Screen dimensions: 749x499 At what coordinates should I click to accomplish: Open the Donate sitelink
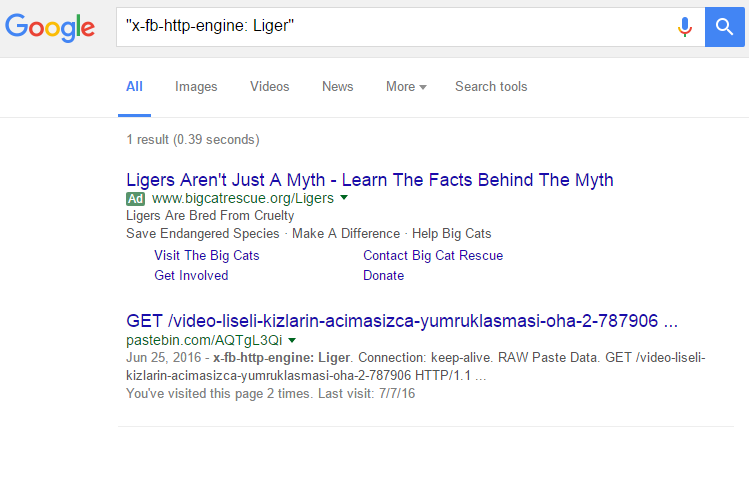(383, 276)
